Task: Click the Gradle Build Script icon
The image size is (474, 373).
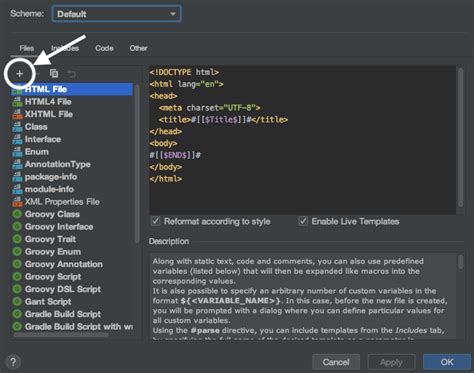Action: point(17,314)
